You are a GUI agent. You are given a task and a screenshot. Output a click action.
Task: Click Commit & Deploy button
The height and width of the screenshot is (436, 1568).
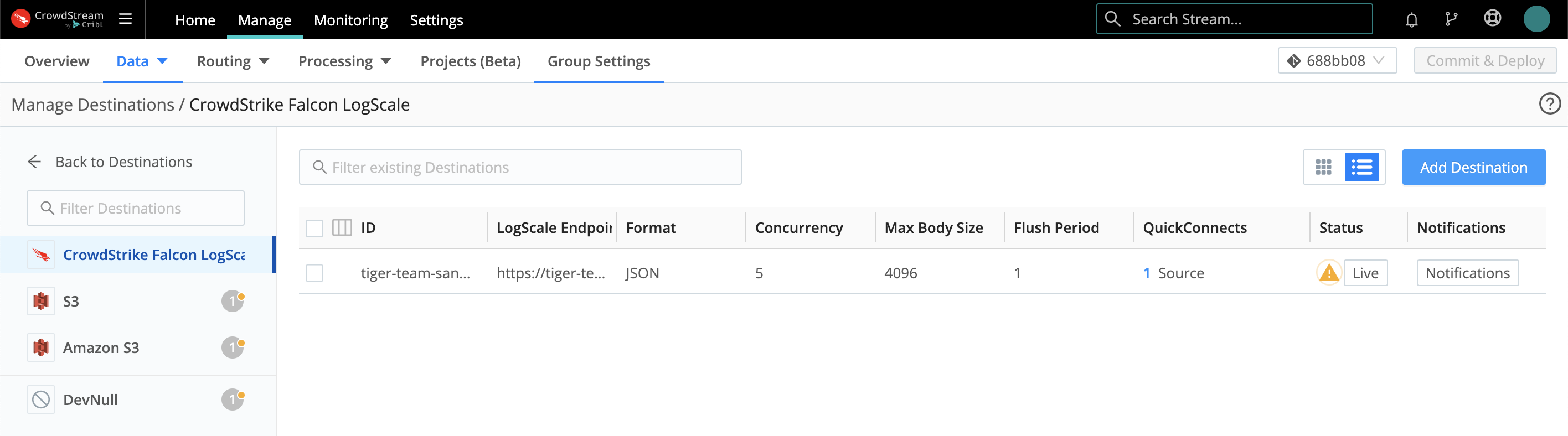[1485, 61]
